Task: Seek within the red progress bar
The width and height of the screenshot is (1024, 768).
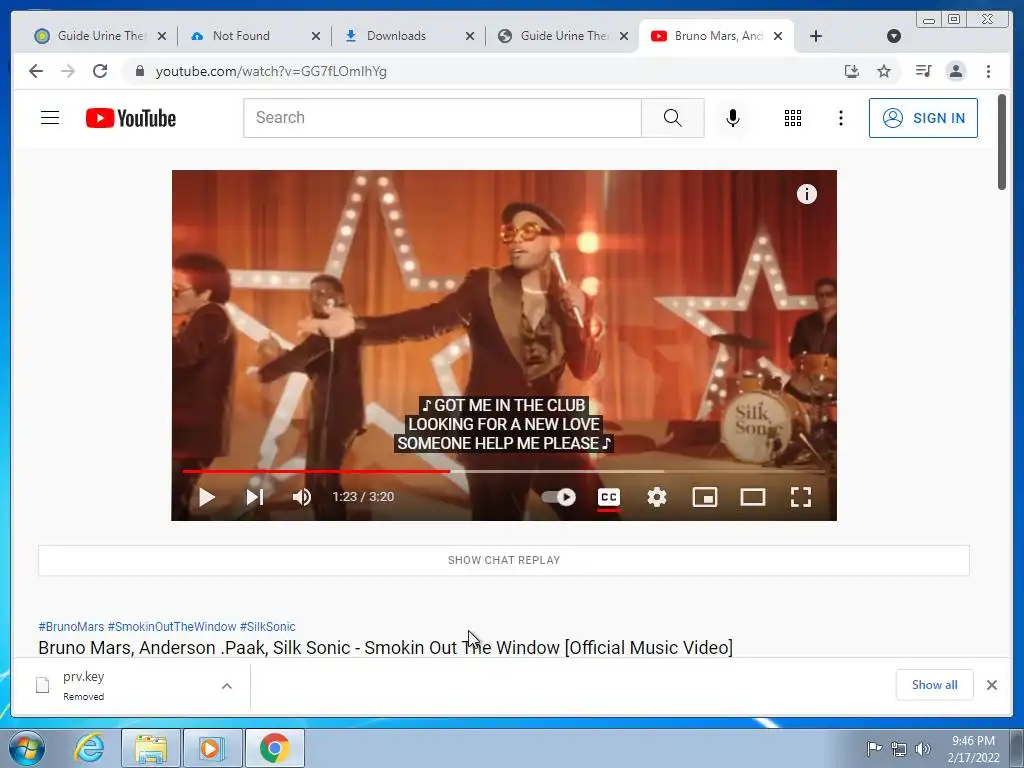Action: coord(316,471)
